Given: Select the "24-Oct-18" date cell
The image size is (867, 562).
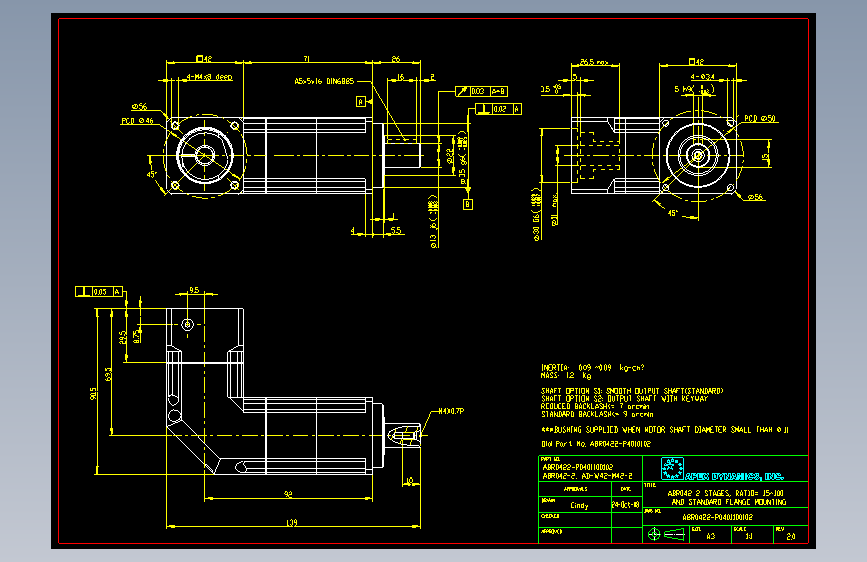Looking at the screenshot, I should click(x=626, y=504).
